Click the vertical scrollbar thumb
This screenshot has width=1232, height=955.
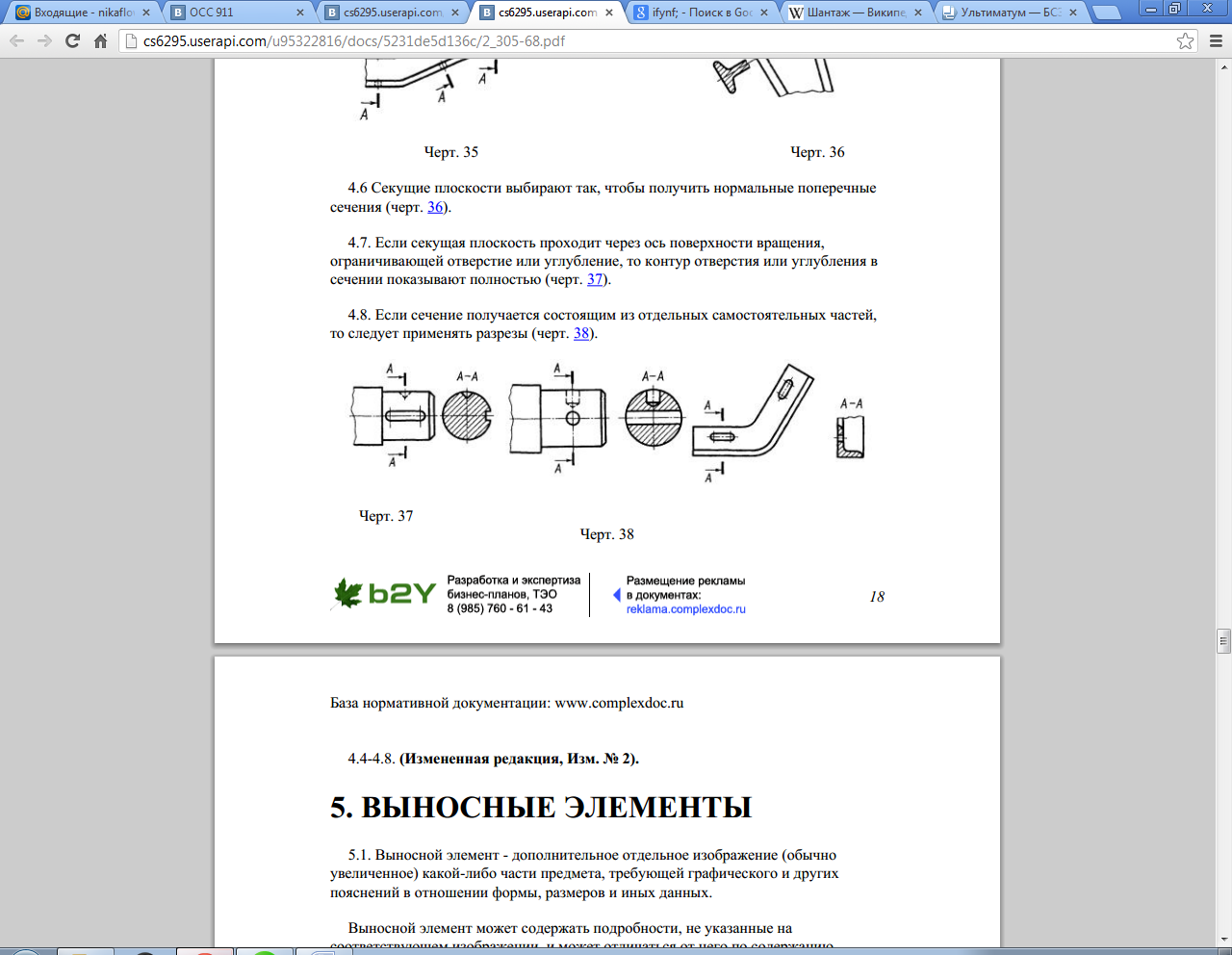tap(1224, 641)
